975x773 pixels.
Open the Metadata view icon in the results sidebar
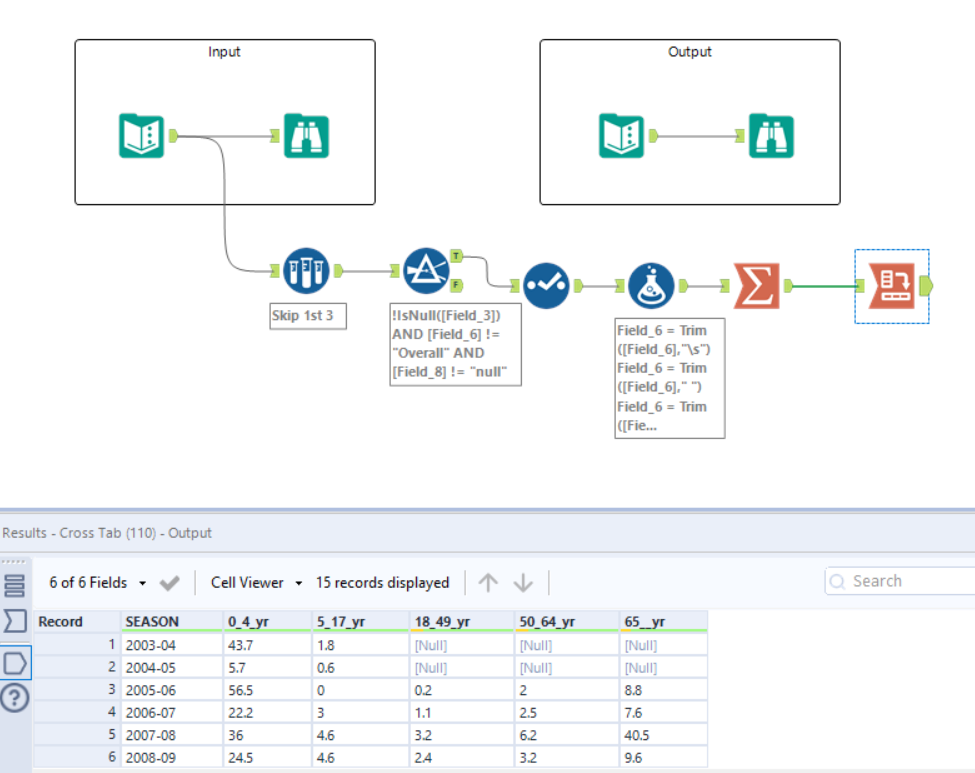coord(15,621)
